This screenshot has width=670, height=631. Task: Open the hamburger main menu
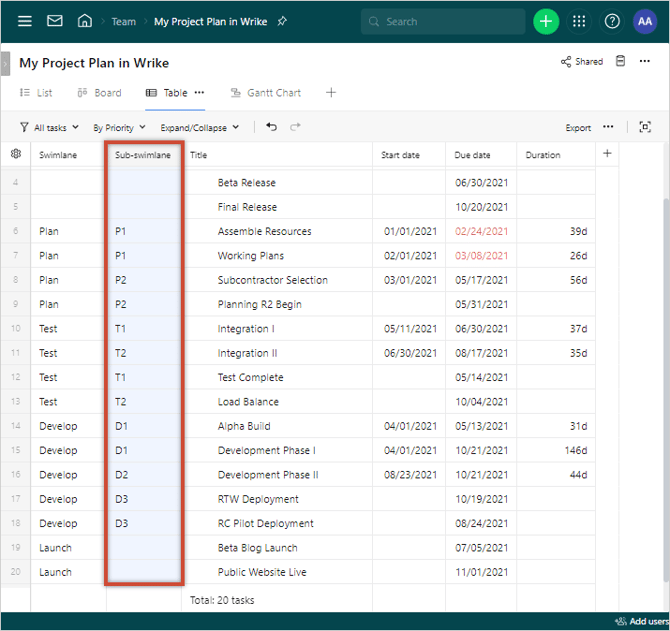(25, 21)
